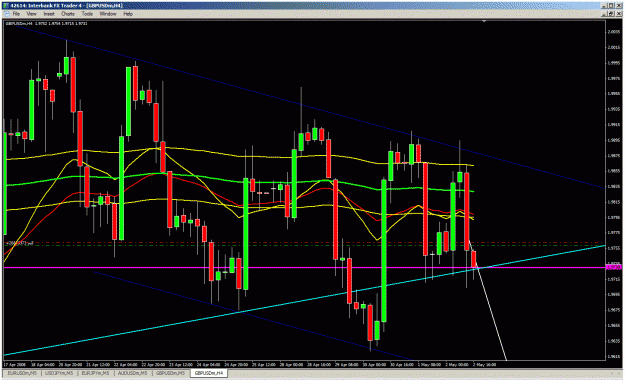Open the Insert menu
Screen dimensions: 625x380
pyautogui.click(x=49, y=14)
